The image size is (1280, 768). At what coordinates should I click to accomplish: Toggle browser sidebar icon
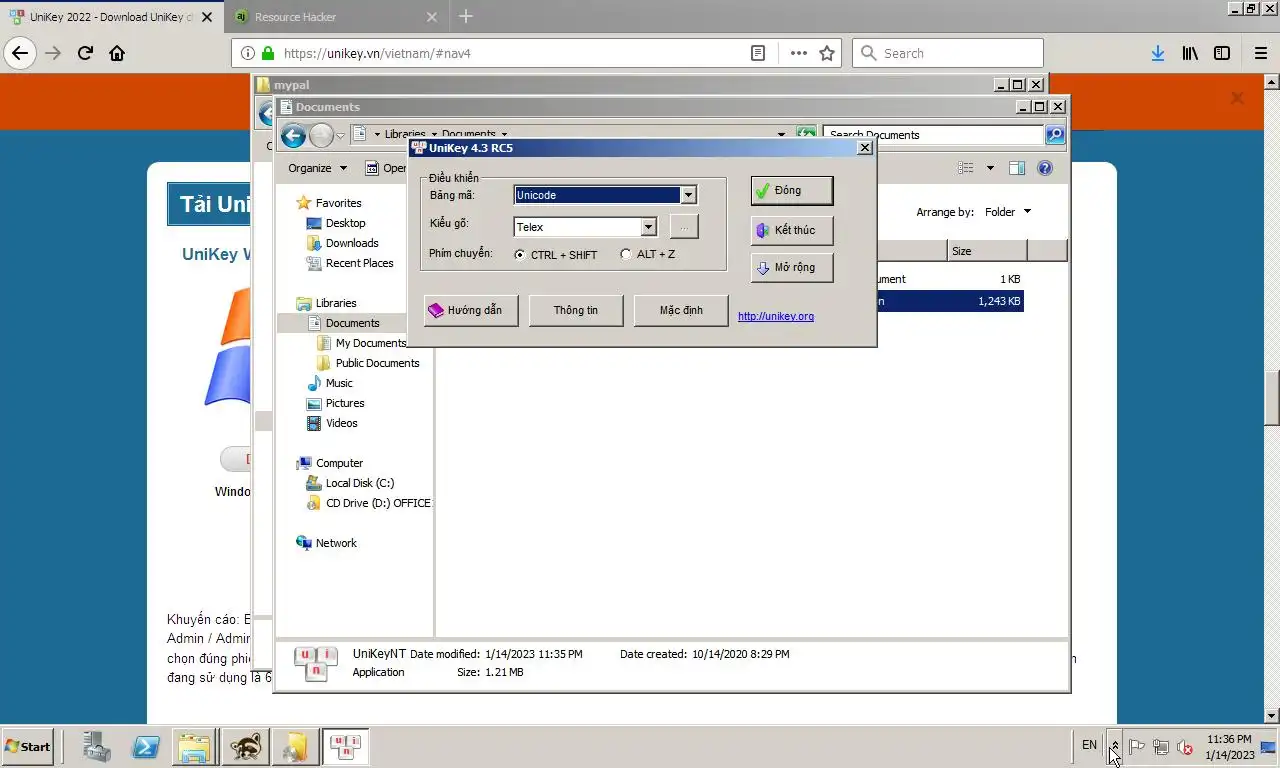point(1222,53)
